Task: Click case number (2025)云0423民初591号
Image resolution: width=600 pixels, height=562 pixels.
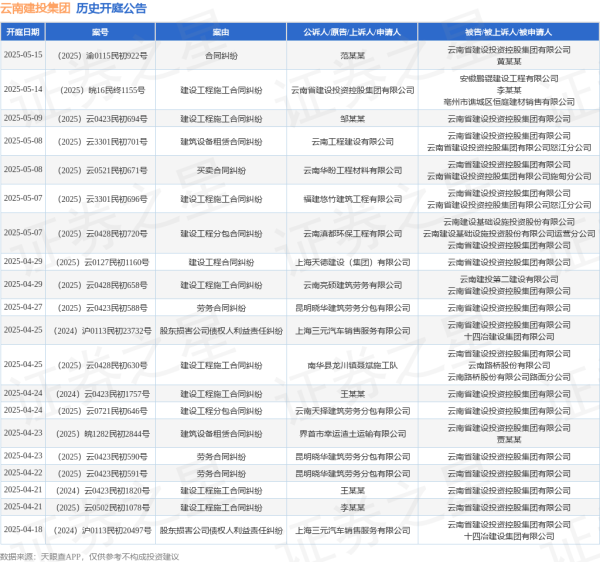Action: [x=103, y=474]
